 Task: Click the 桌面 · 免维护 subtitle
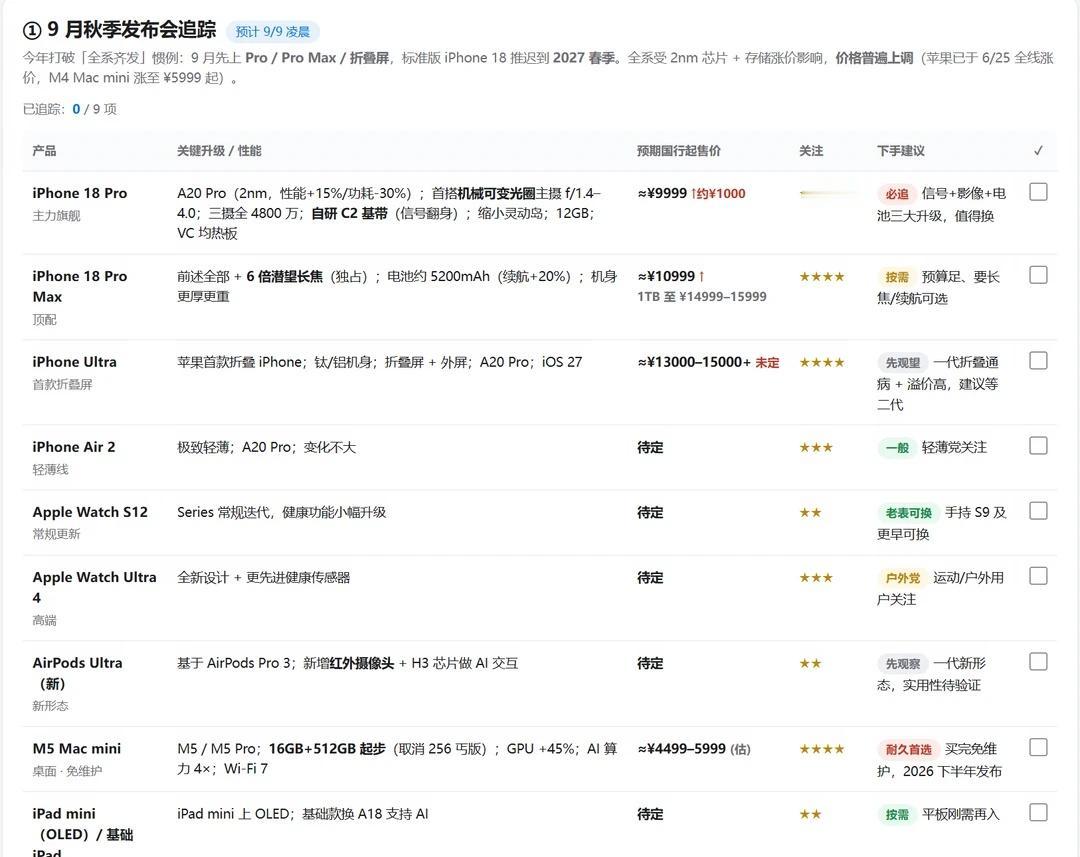67,771
